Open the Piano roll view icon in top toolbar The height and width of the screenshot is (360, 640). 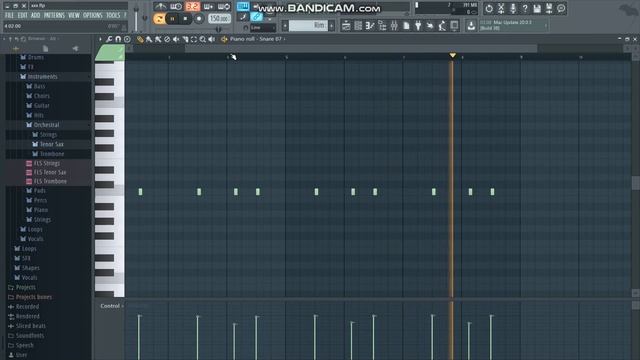click(x=370, y=26)
